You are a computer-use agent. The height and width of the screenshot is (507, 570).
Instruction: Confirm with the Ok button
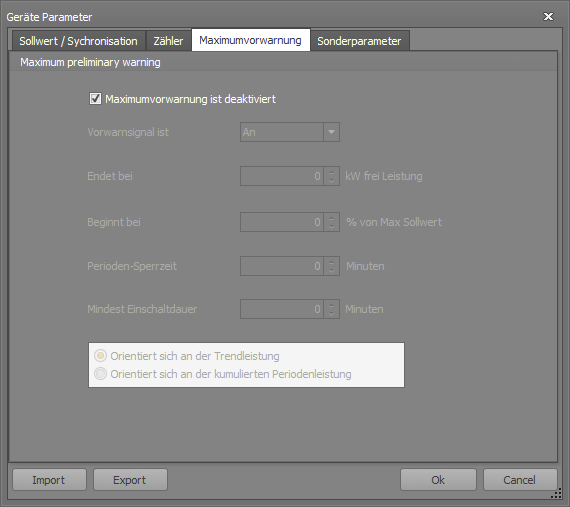[438, 480]
